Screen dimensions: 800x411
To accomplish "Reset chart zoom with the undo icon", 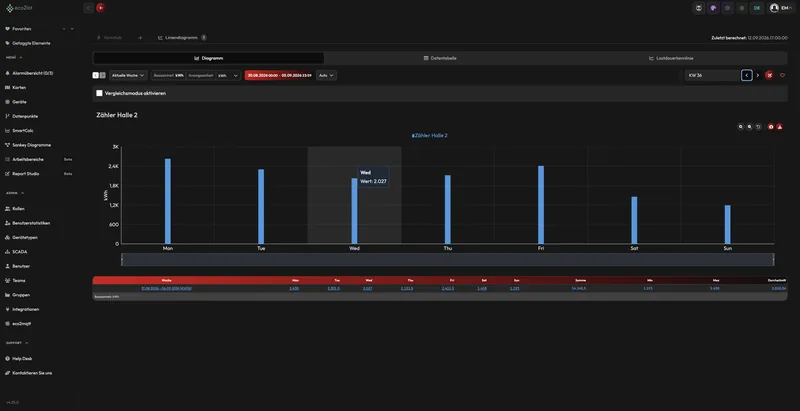I will [759, 127].
